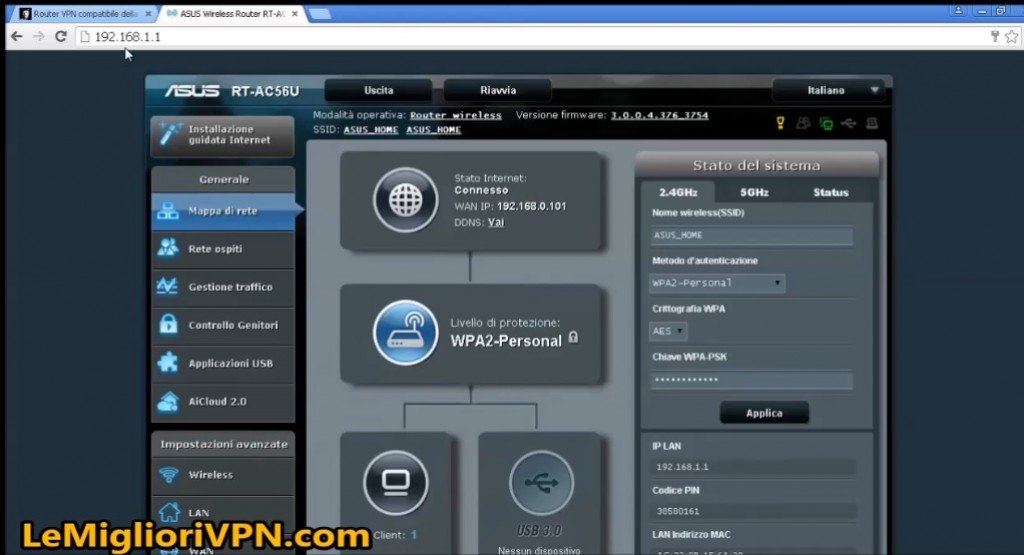This screenshot has height=555, width=1024.
Task: Click the browser back arrow
Action: tap(17, 37)
